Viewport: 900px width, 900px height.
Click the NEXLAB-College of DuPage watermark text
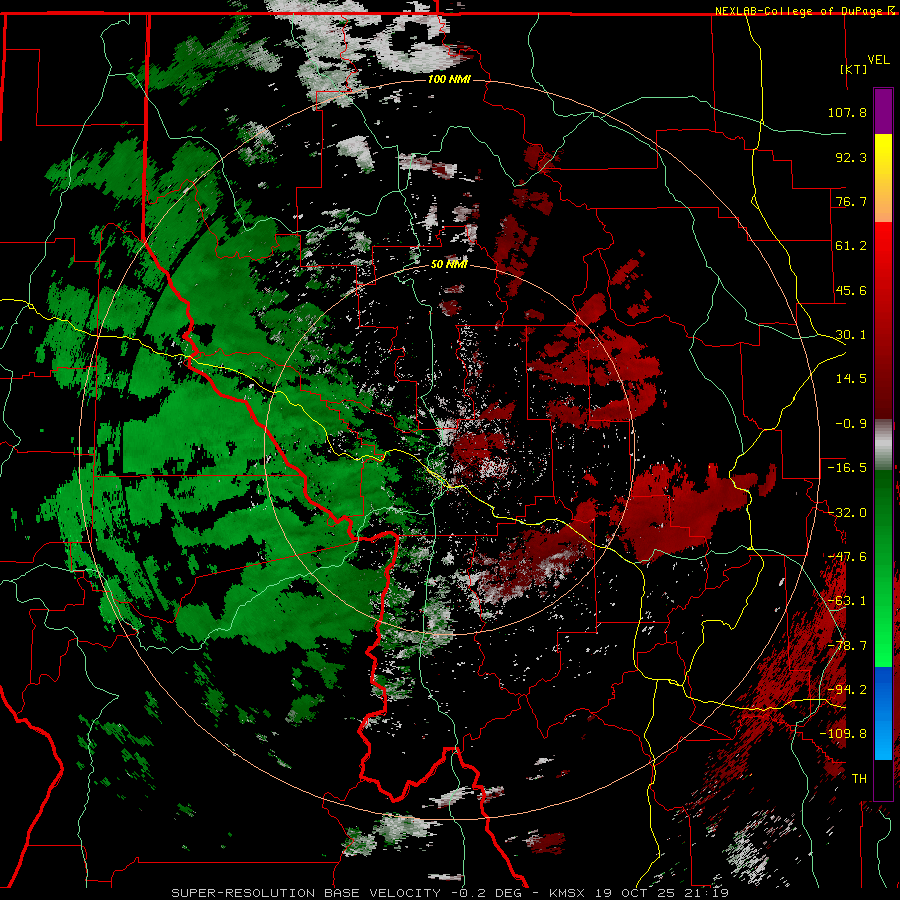(804, 11)
